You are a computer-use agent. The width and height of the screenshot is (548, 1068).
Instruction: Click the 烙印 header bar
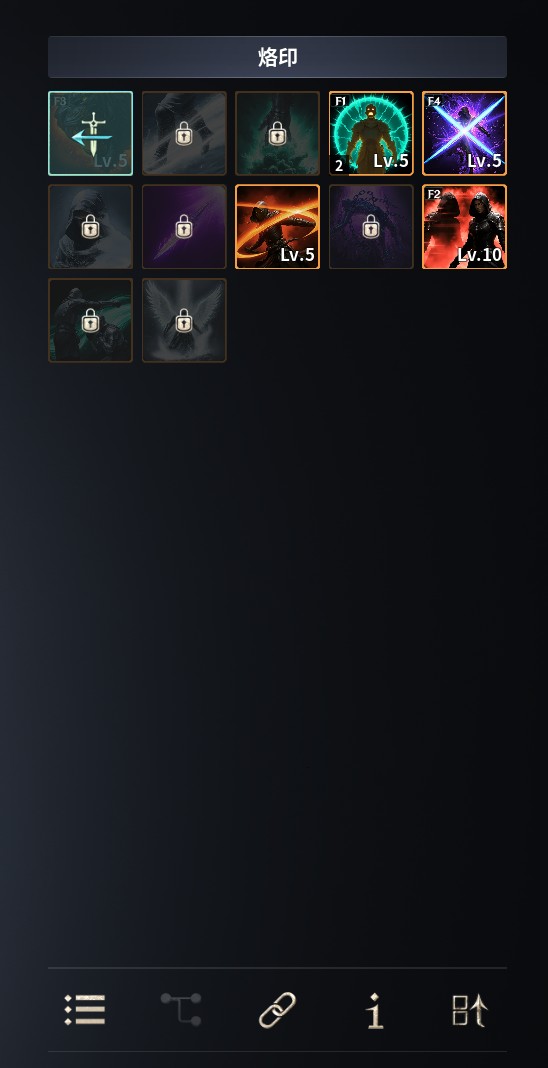pos(278,57)
